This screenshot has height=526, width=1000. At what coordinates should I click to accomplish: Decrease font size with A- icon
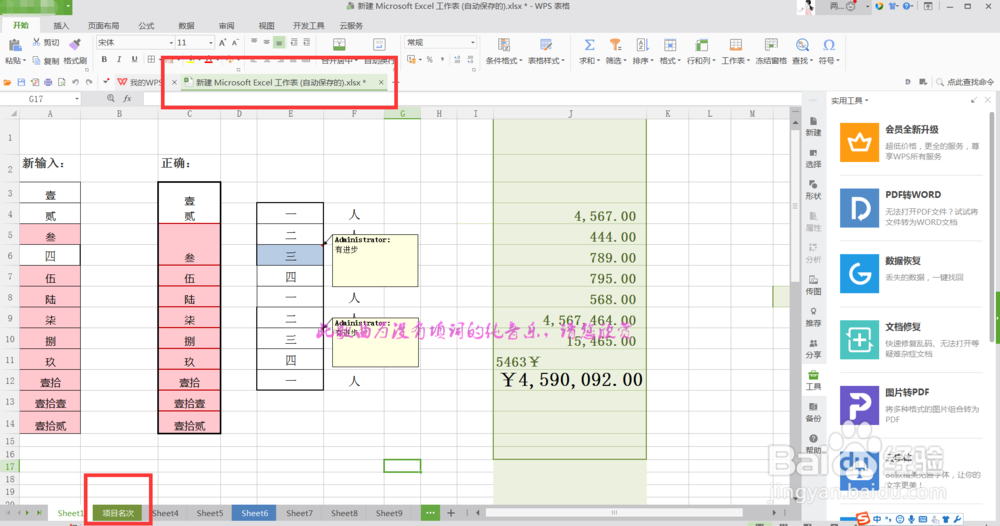point(235,43)
